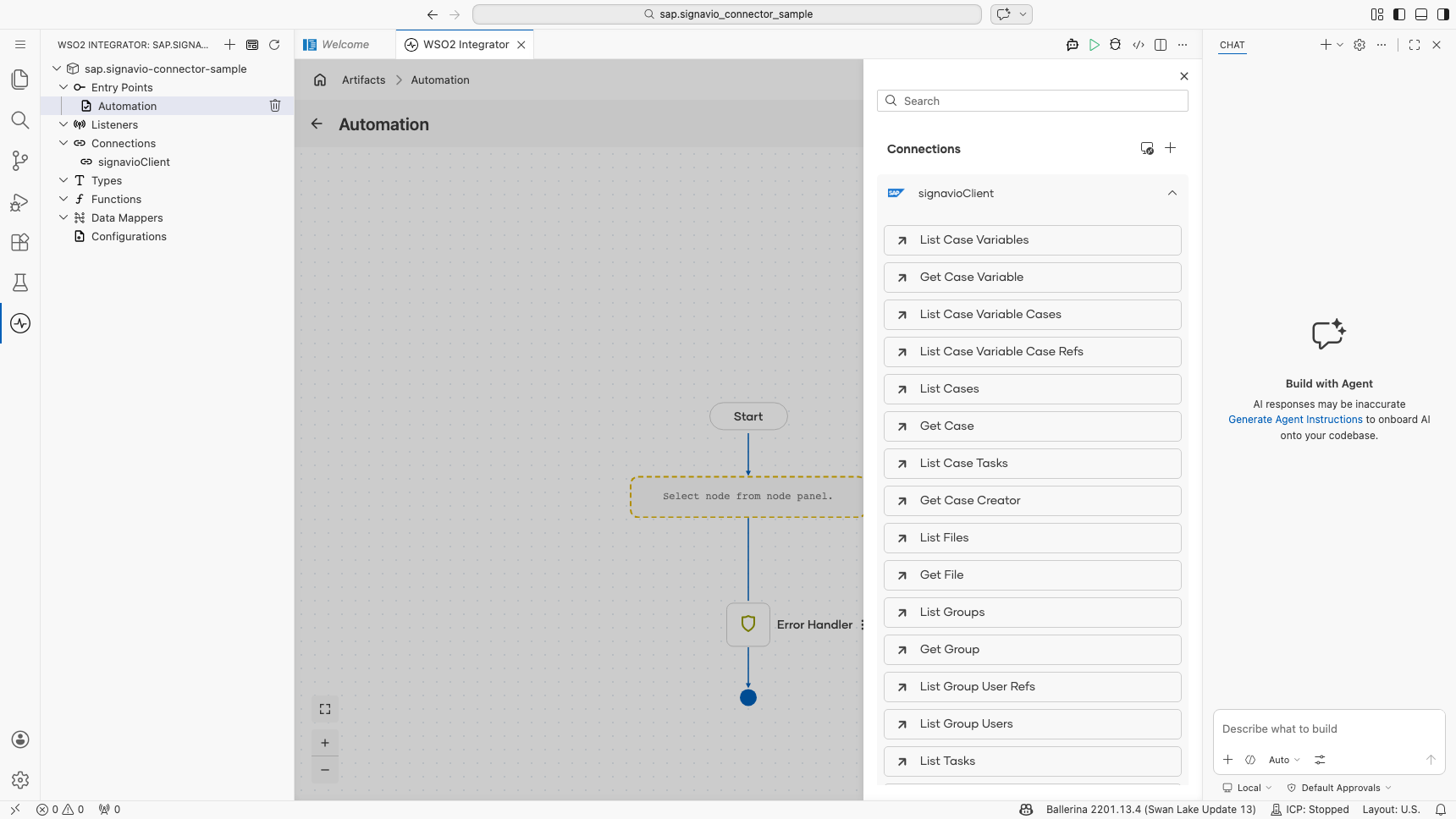Open the Testing flask view
This screenshot has height=819, width=1456.
(x=20, y=283)
